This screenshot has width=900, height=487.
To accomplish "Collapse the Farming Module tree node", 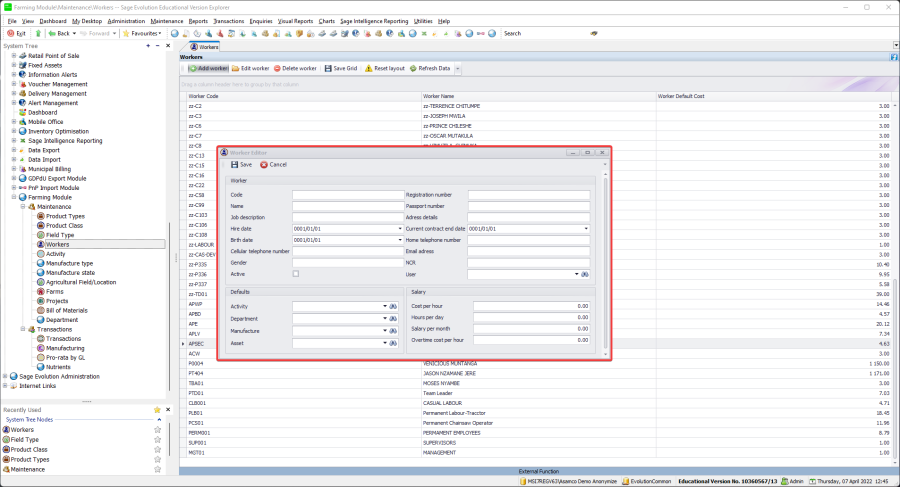I will (14, 197).
